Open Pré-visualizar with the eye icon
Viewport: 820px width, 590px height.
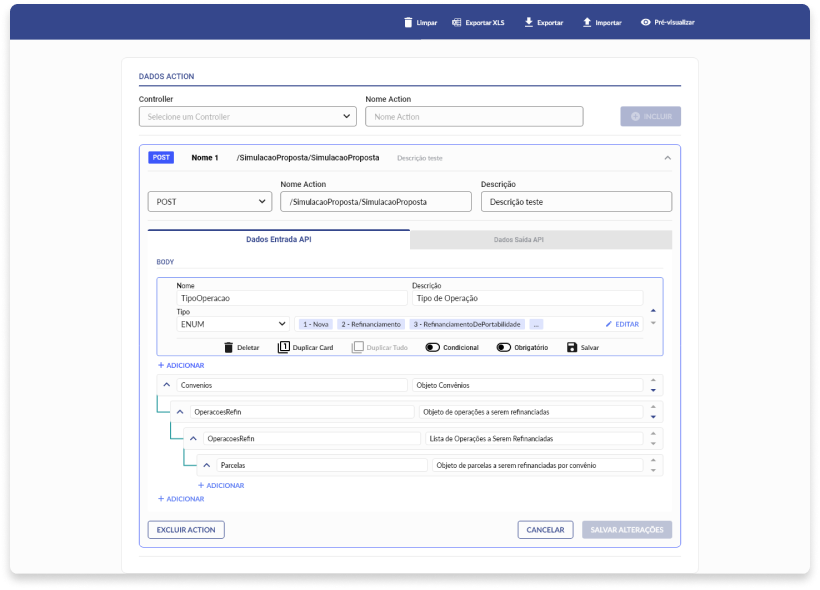[x=646, y=22]
